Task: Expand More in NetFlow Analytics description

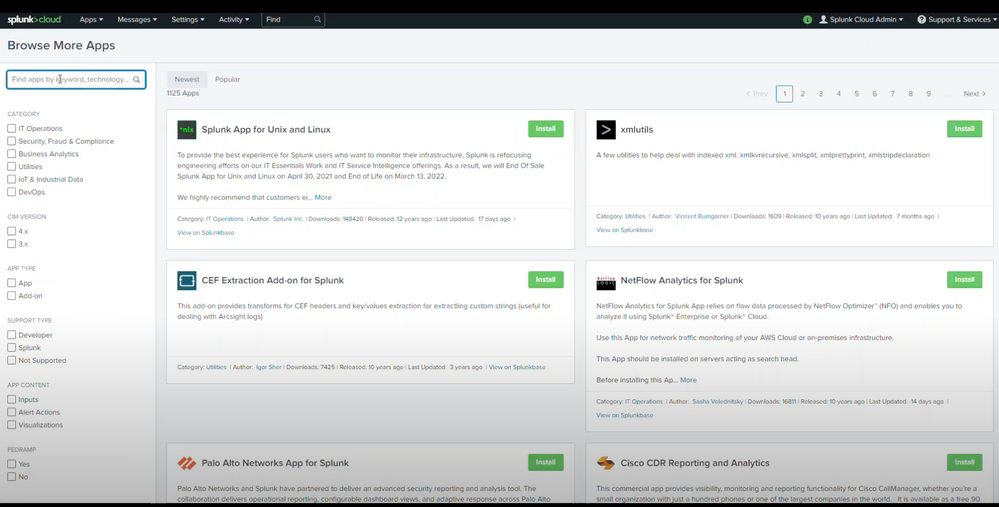Action: pos(688,380)
